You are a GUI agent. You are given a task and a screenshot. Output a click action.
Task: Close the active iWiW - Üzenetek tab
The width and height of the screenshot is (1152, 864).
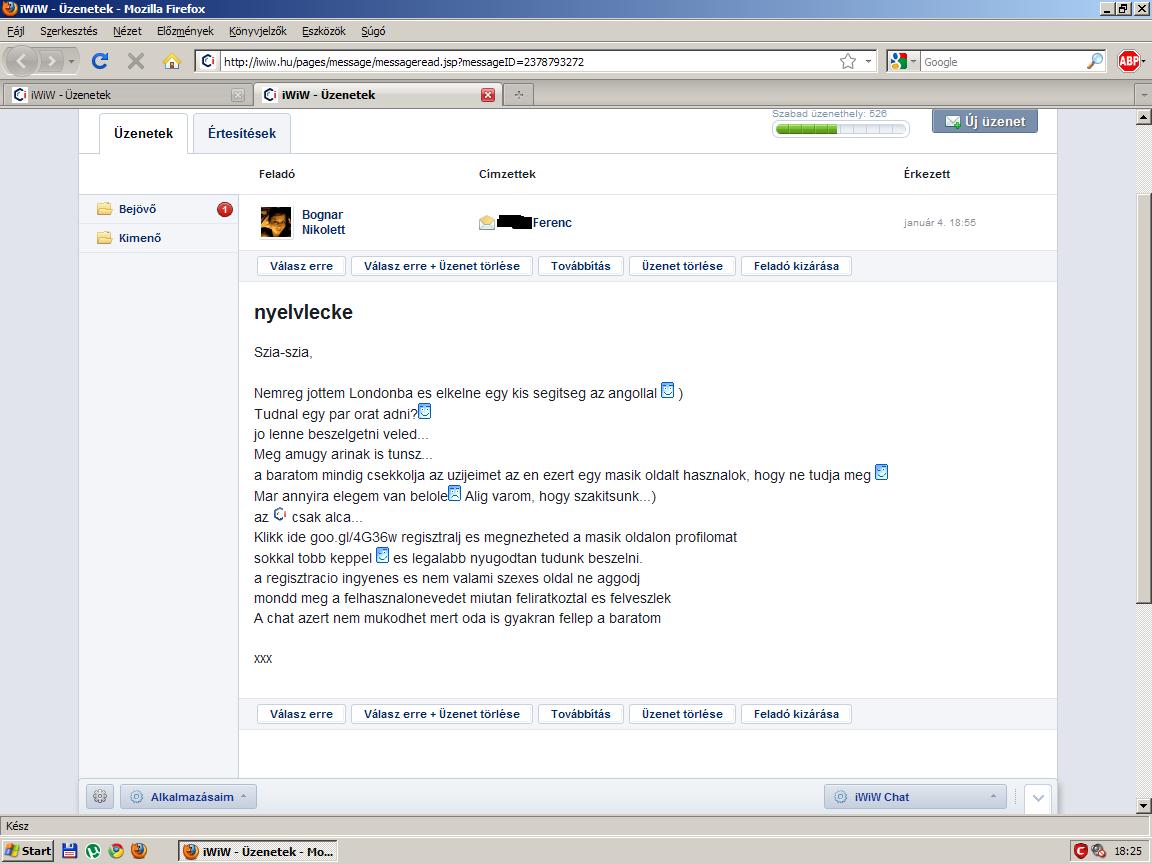point(488,95)
